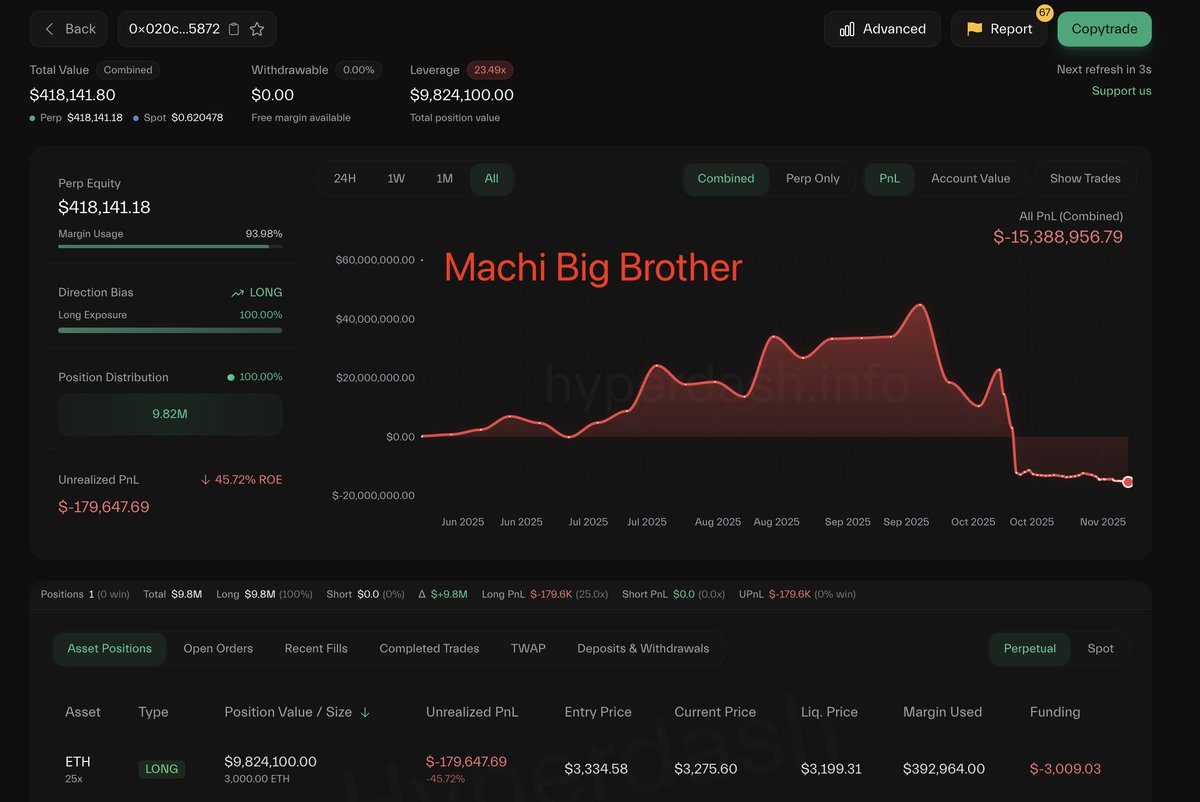Click the blue Spot legend dot
Image resolution: width=1200 pixels, height=802 pixels.
[x=136, y=118]
